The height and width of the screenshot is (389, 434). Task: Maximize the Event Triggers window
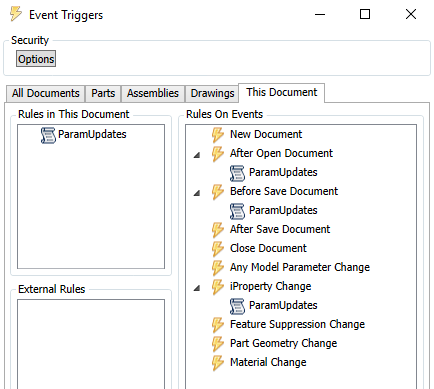click(365, 14)
